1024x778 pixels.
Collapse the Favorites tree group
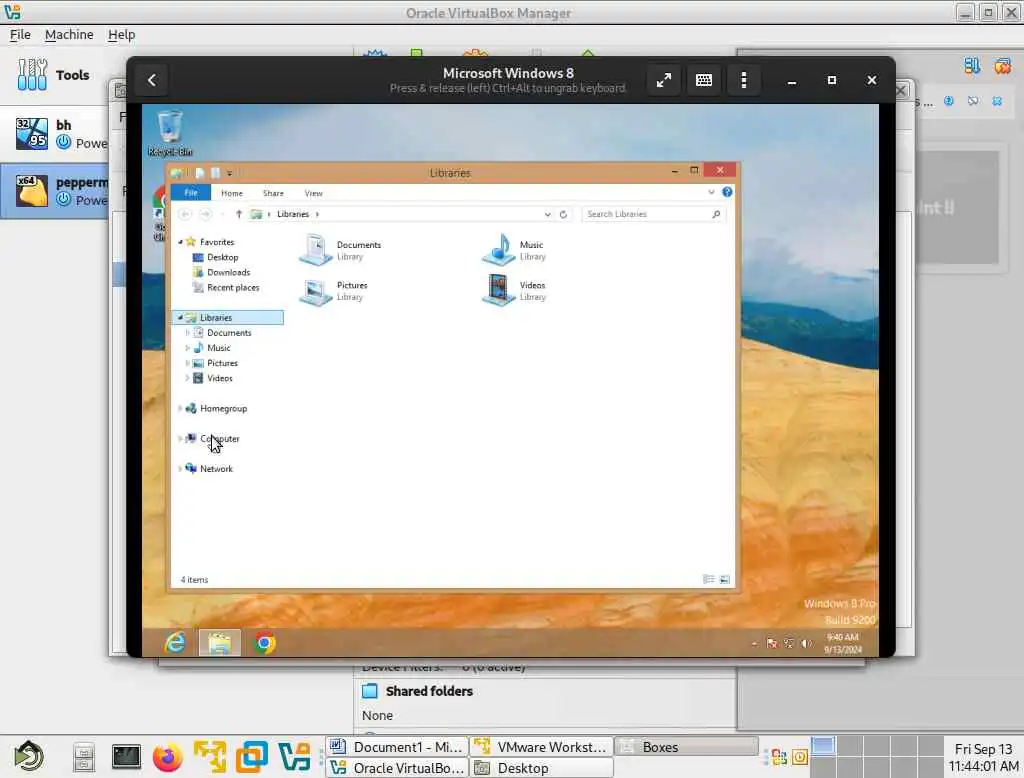(x=180, y=242)
